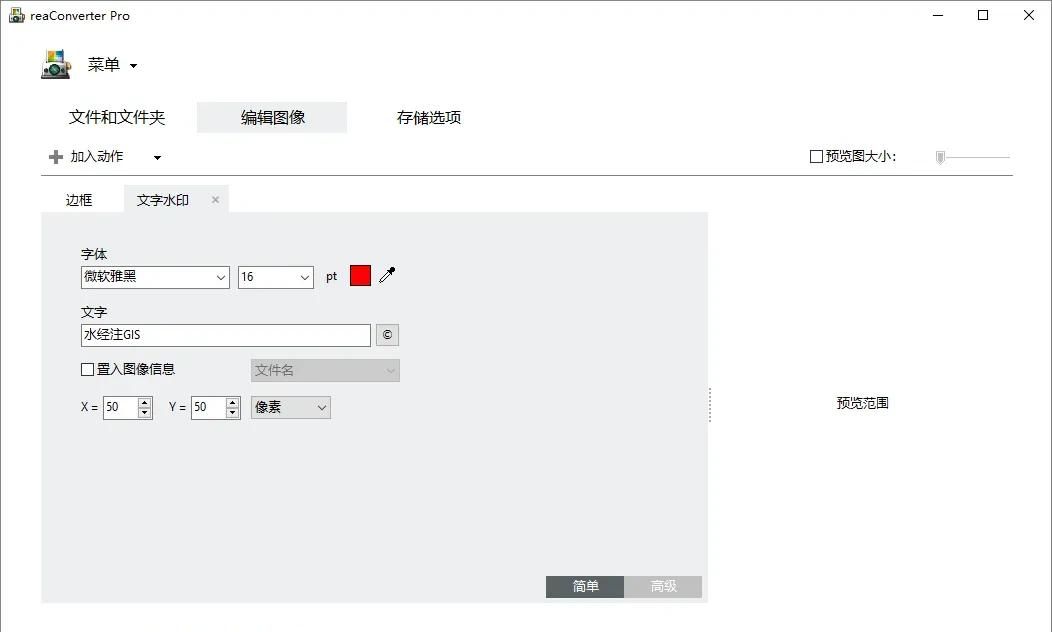Screen dimensions: 1052x632
Task: Click the red watermark color swatch
Action: (359, 275)
